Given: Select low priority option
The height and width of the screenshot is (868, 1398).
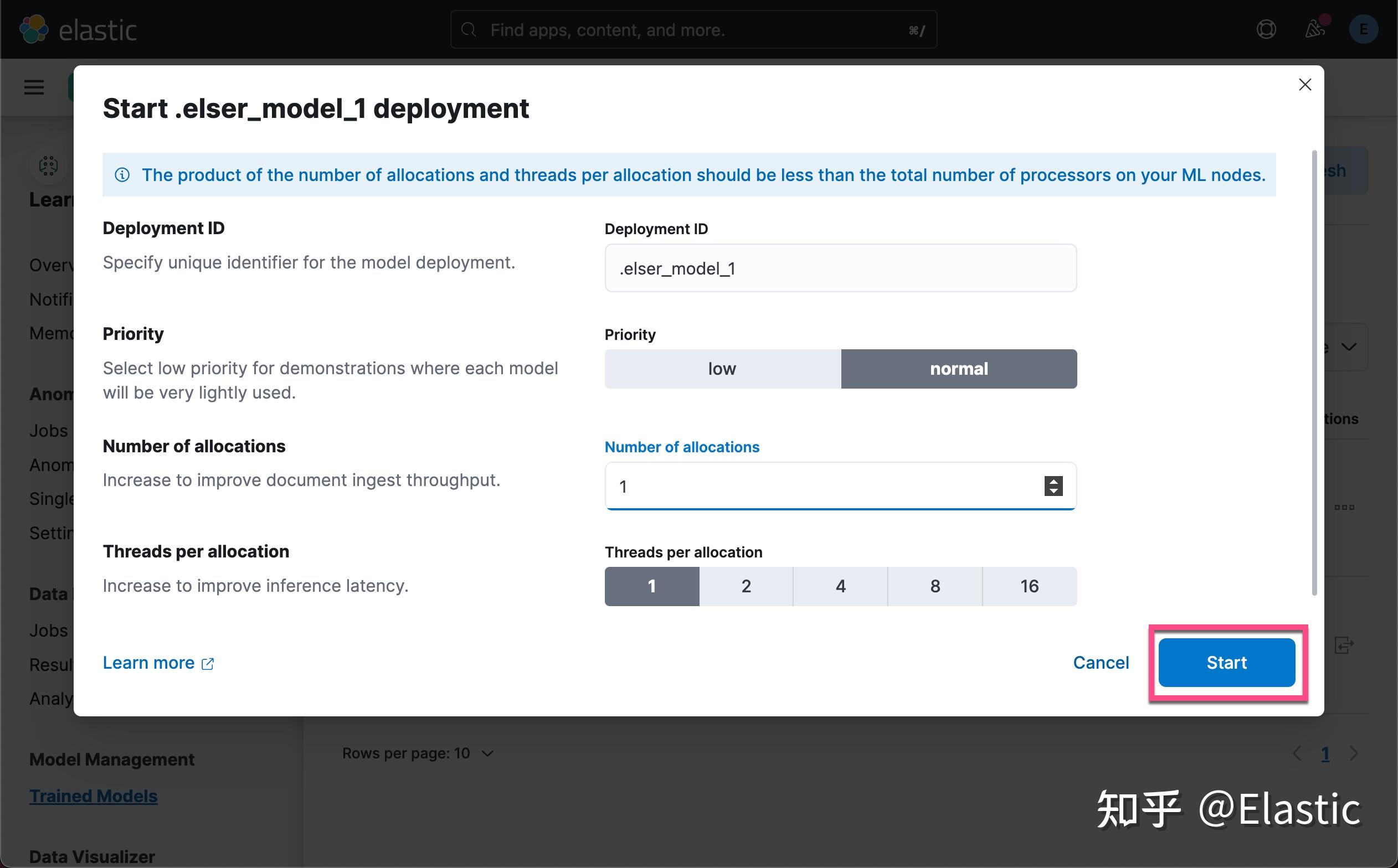Looking at the screenshot, I should (722, 369).
